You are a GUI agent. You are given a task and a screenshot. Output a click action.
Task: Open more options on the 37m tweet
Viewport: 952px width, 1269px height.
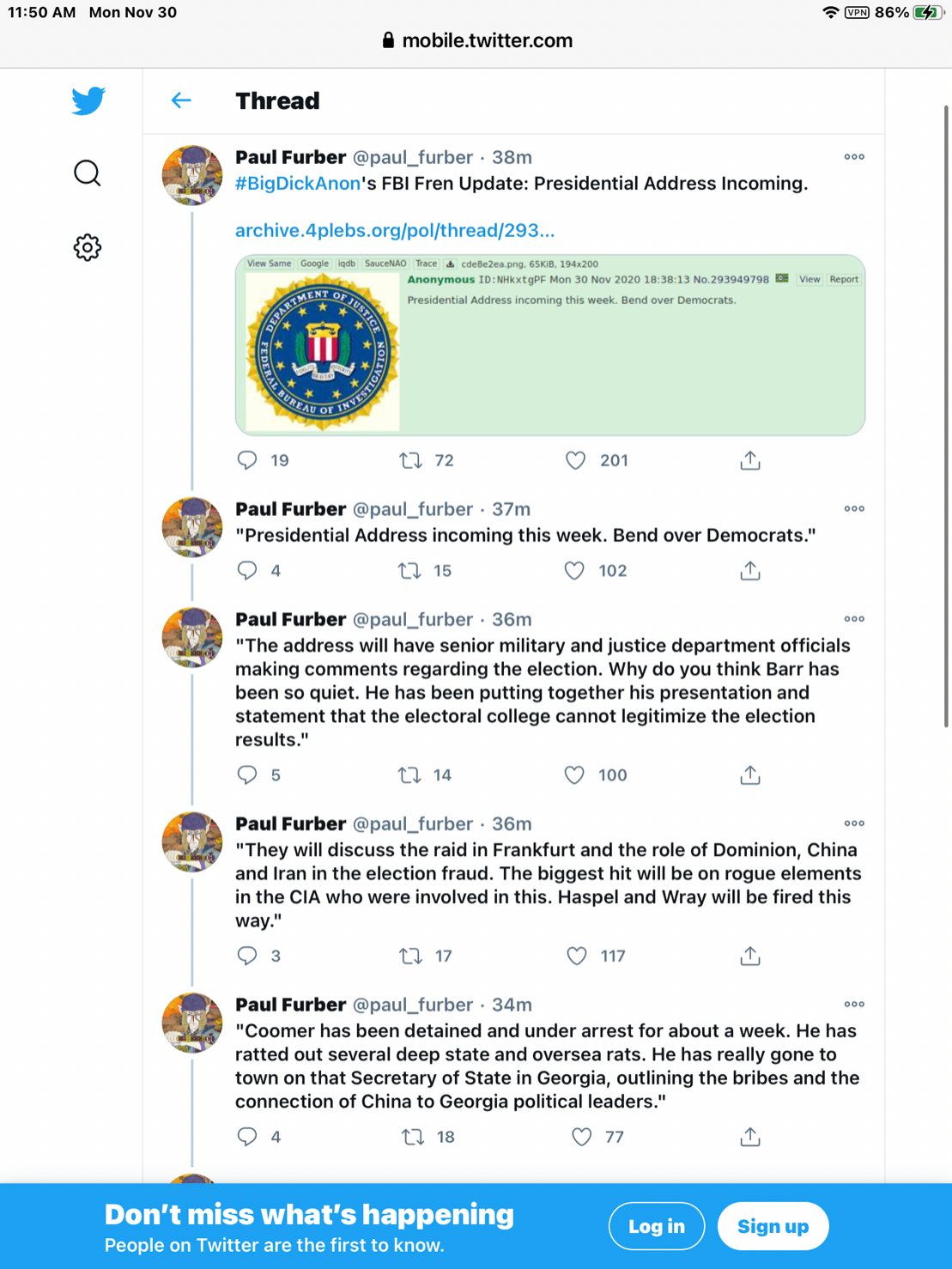(854, 509)
